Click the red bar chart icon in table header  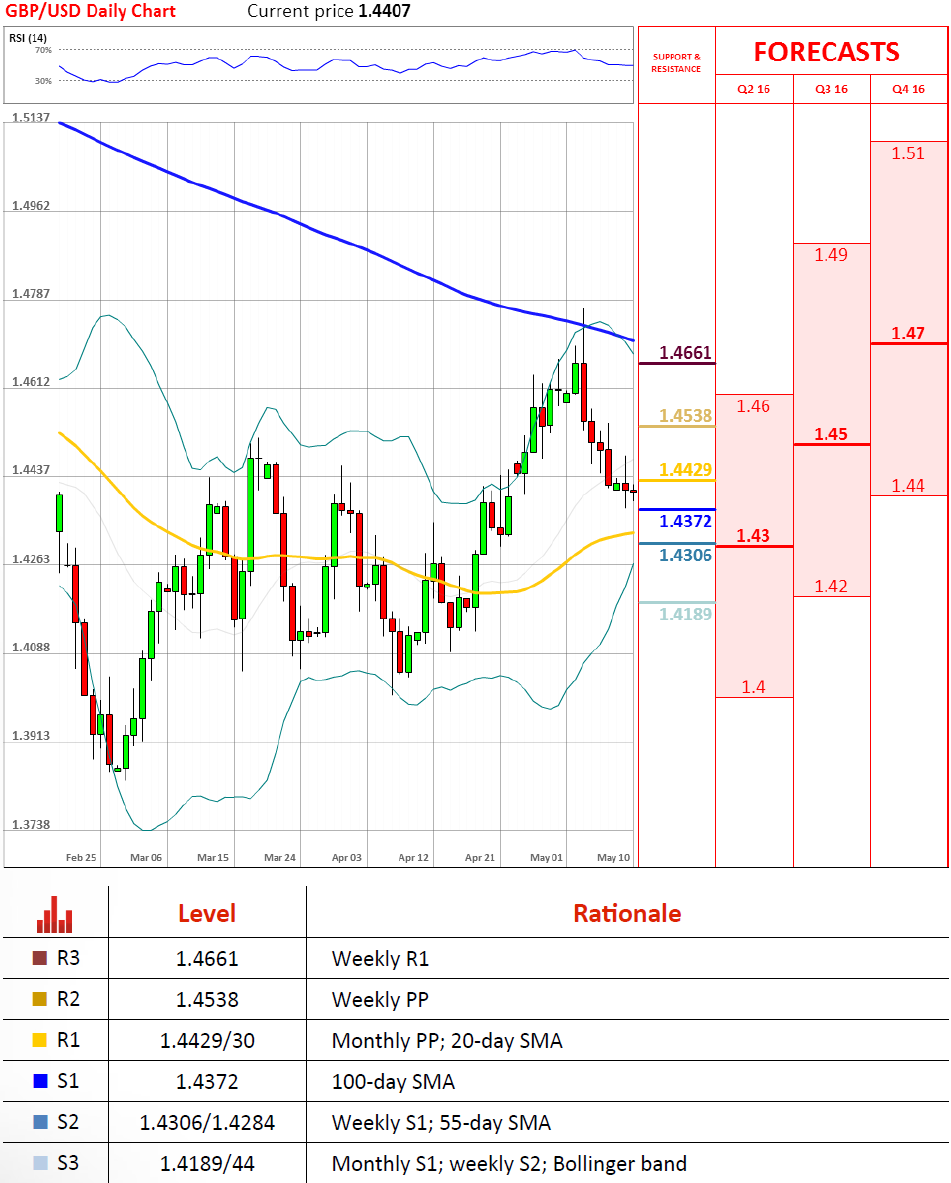pos(54,914)
